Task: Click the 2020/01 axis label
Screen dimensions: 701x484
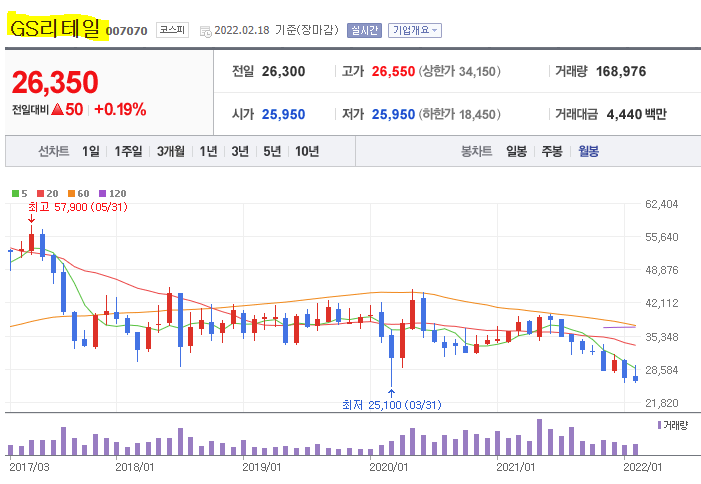Action: point(389,467)
